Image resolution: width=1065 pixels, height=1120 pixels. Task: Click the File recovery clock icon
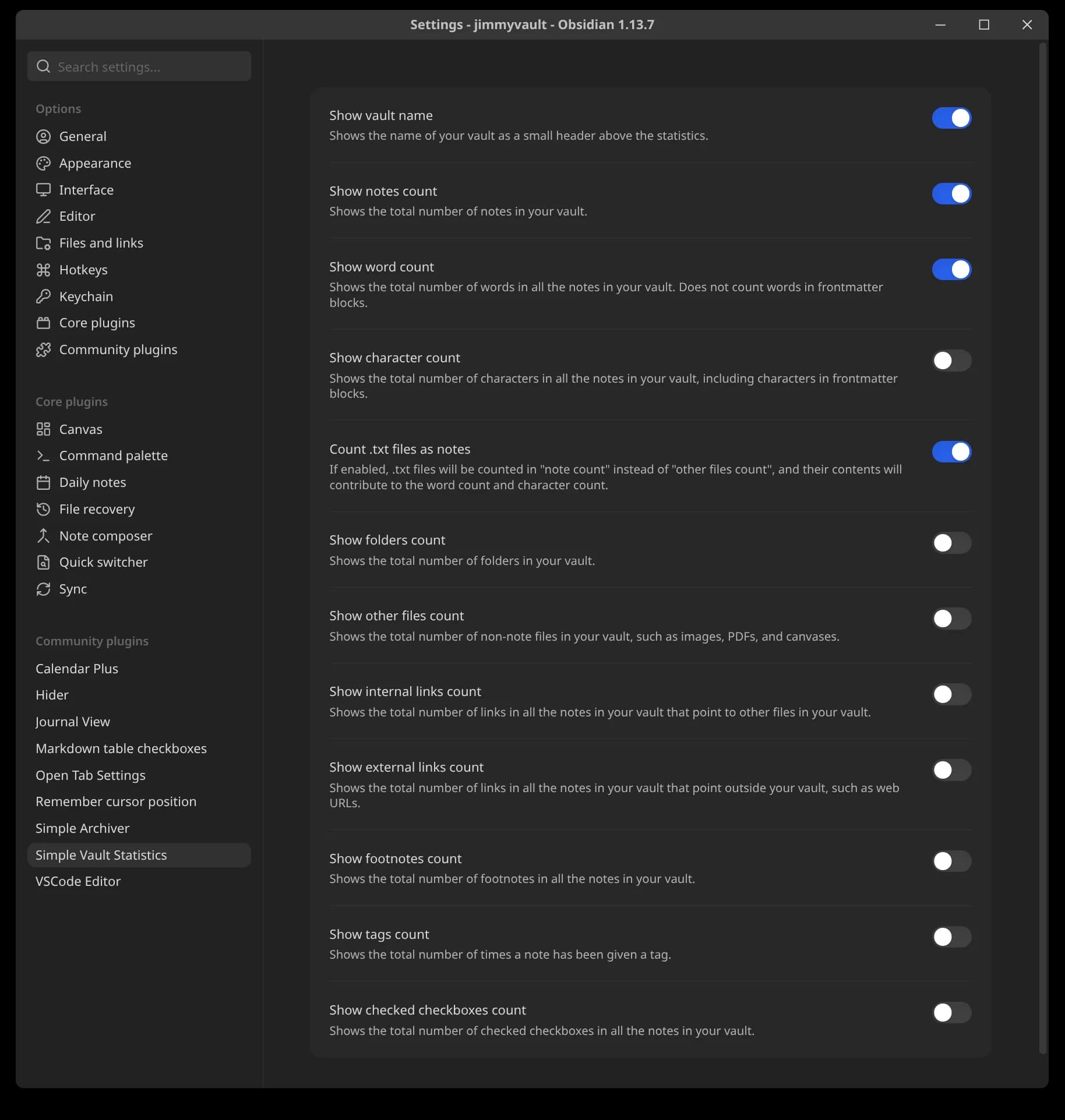[44, 509]
